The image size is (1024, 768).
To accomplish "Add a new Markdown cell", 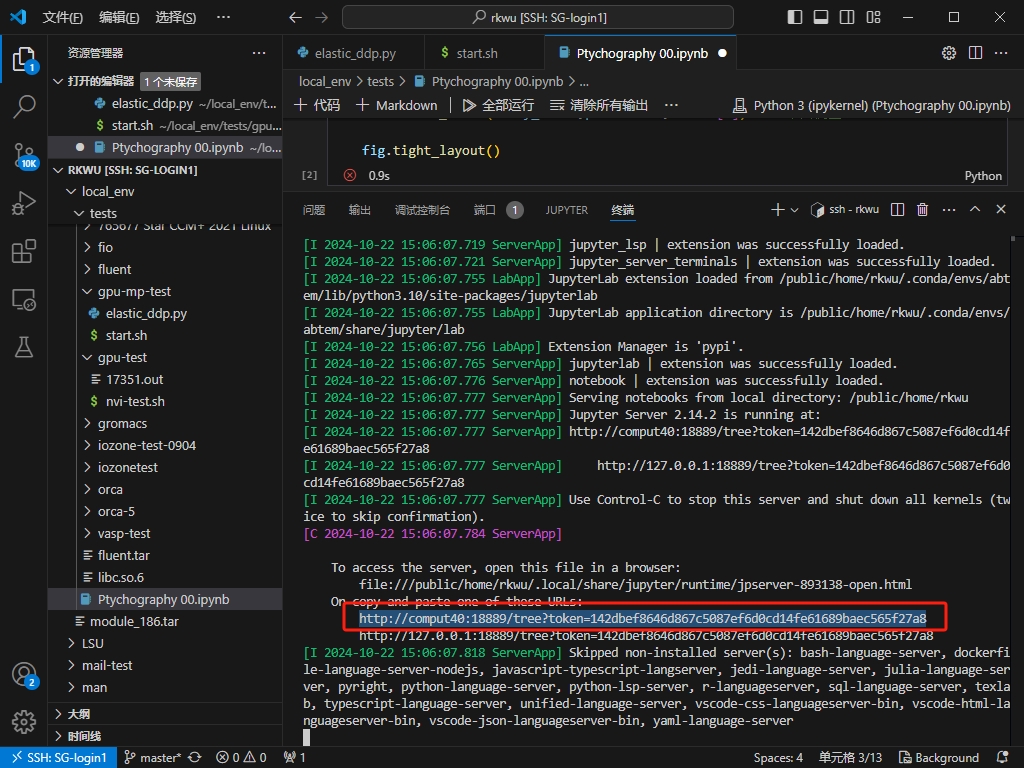I will tap(397, 105).
